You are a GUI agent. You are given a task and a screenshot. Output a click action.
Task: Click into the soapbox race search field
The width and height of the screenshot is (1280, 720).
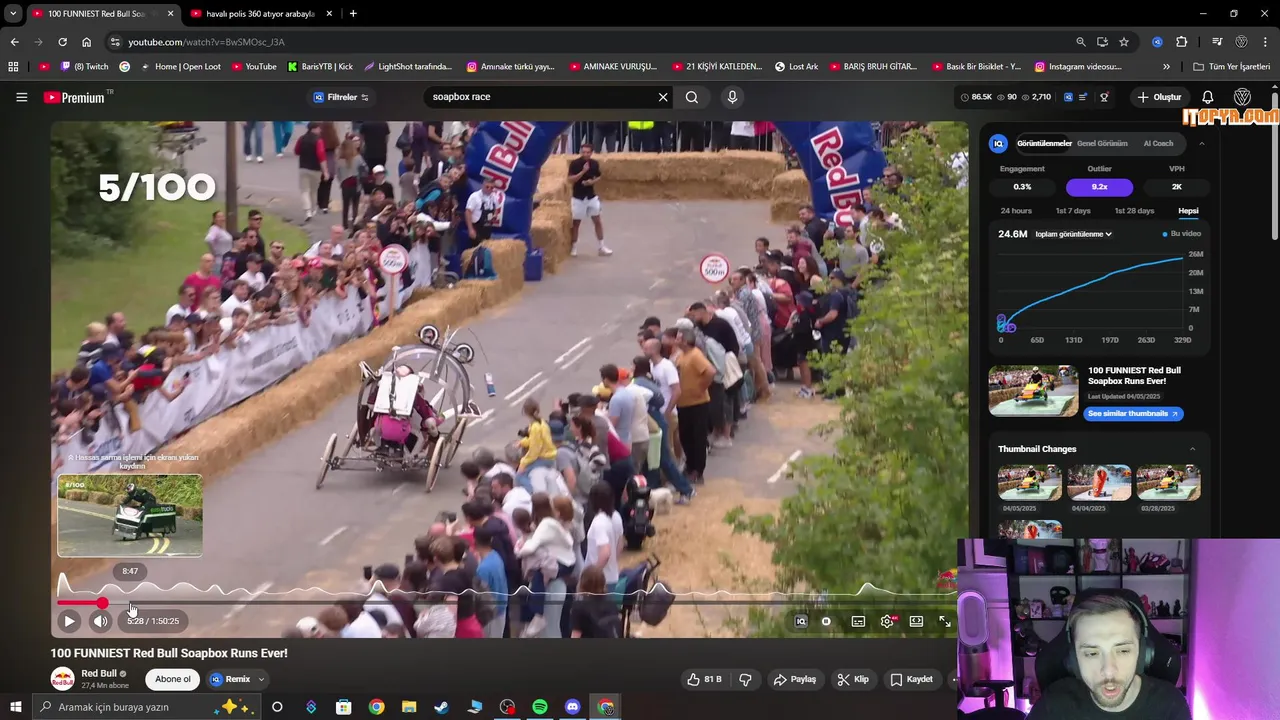pyautogui.click(x=540, y=97)
